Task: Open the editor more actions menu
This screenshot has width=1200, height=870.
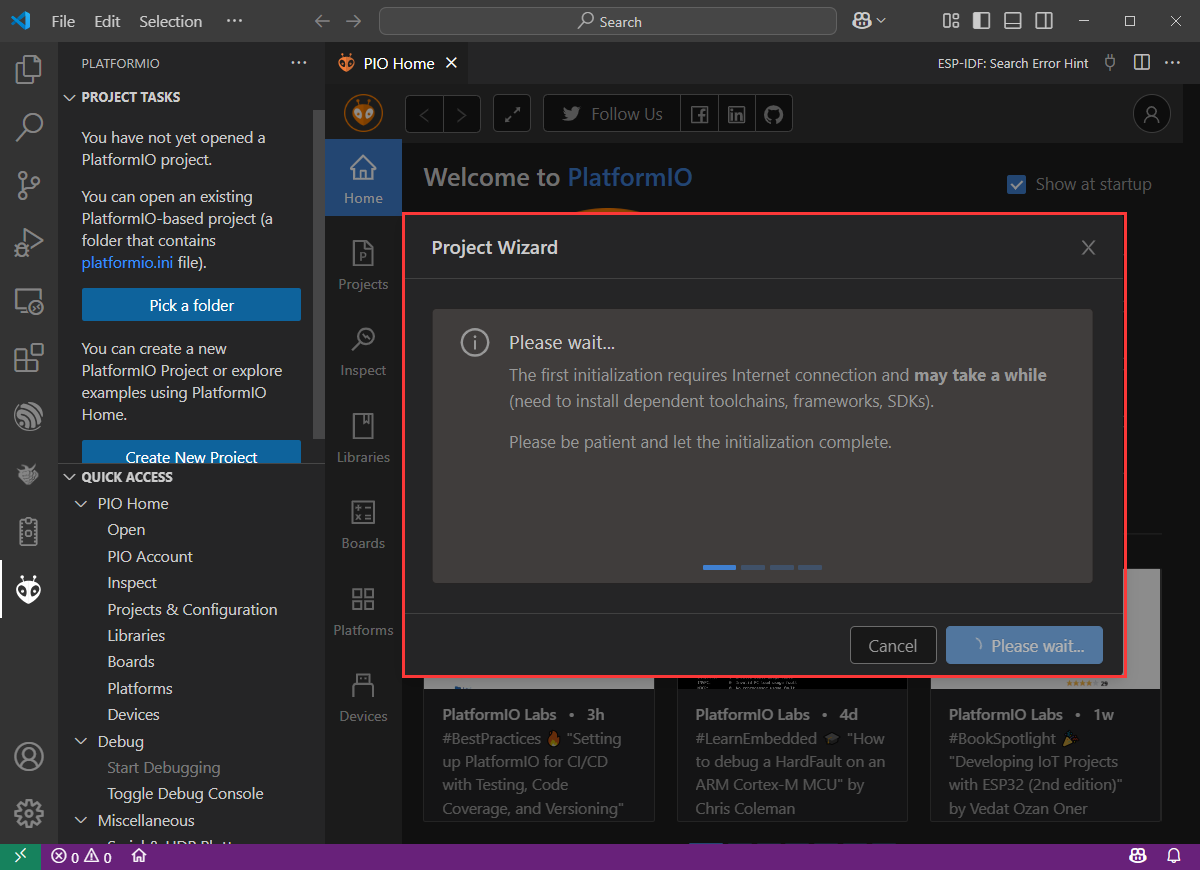Action: (x=1174, y=63)
